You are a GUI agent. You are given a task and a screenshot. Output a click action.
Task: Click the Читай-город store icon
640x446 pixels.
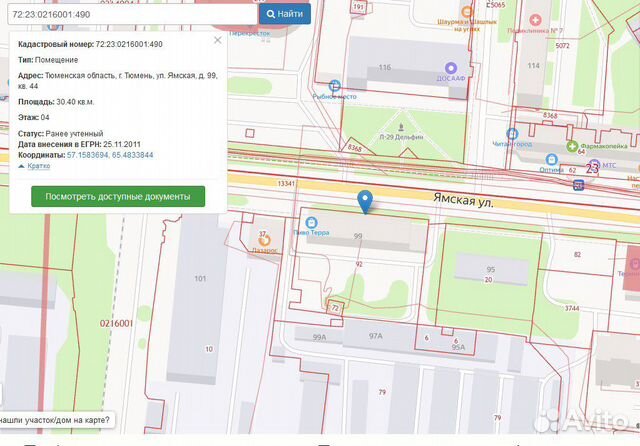click(x=512, y=134)
